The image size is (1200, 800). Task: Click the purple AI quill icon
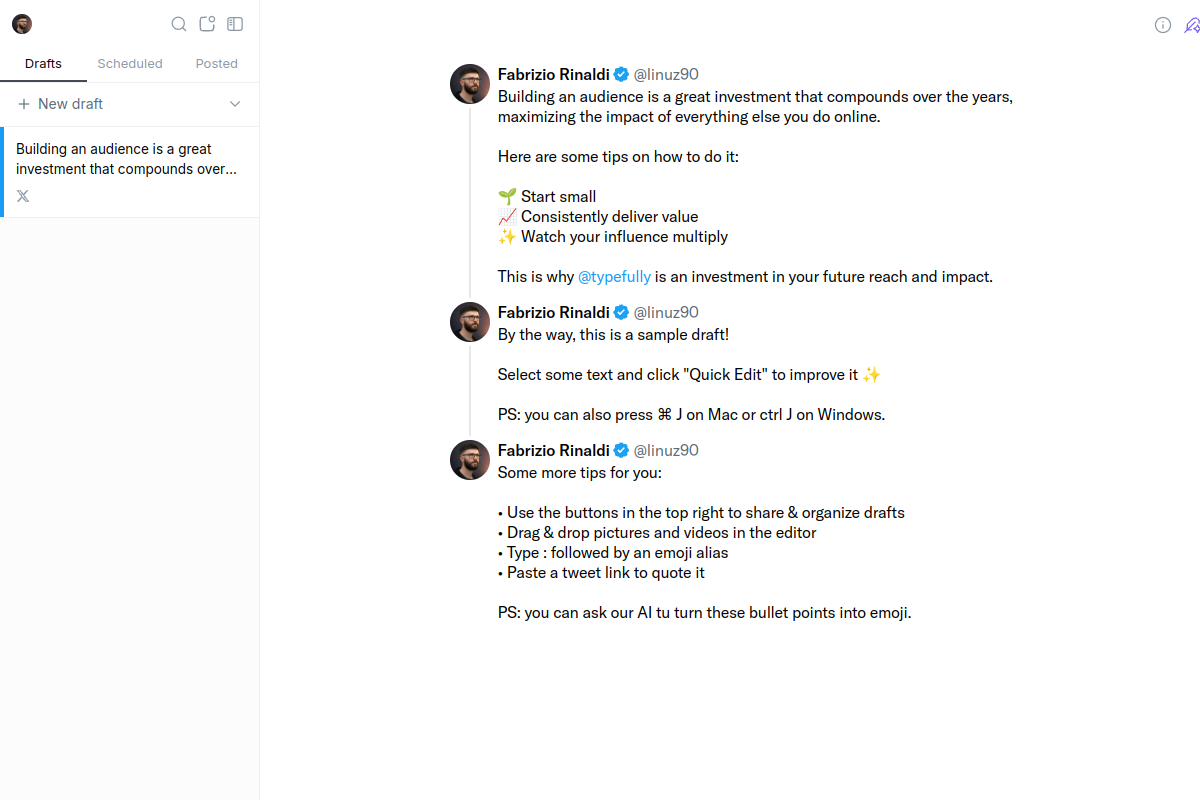tap(1191, 25)
